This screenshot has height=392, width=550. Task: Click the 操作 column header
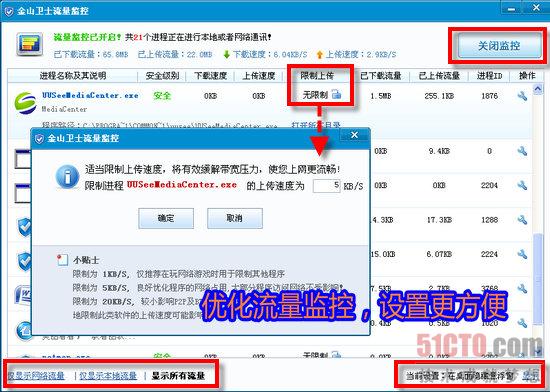[x=527, y=76]
